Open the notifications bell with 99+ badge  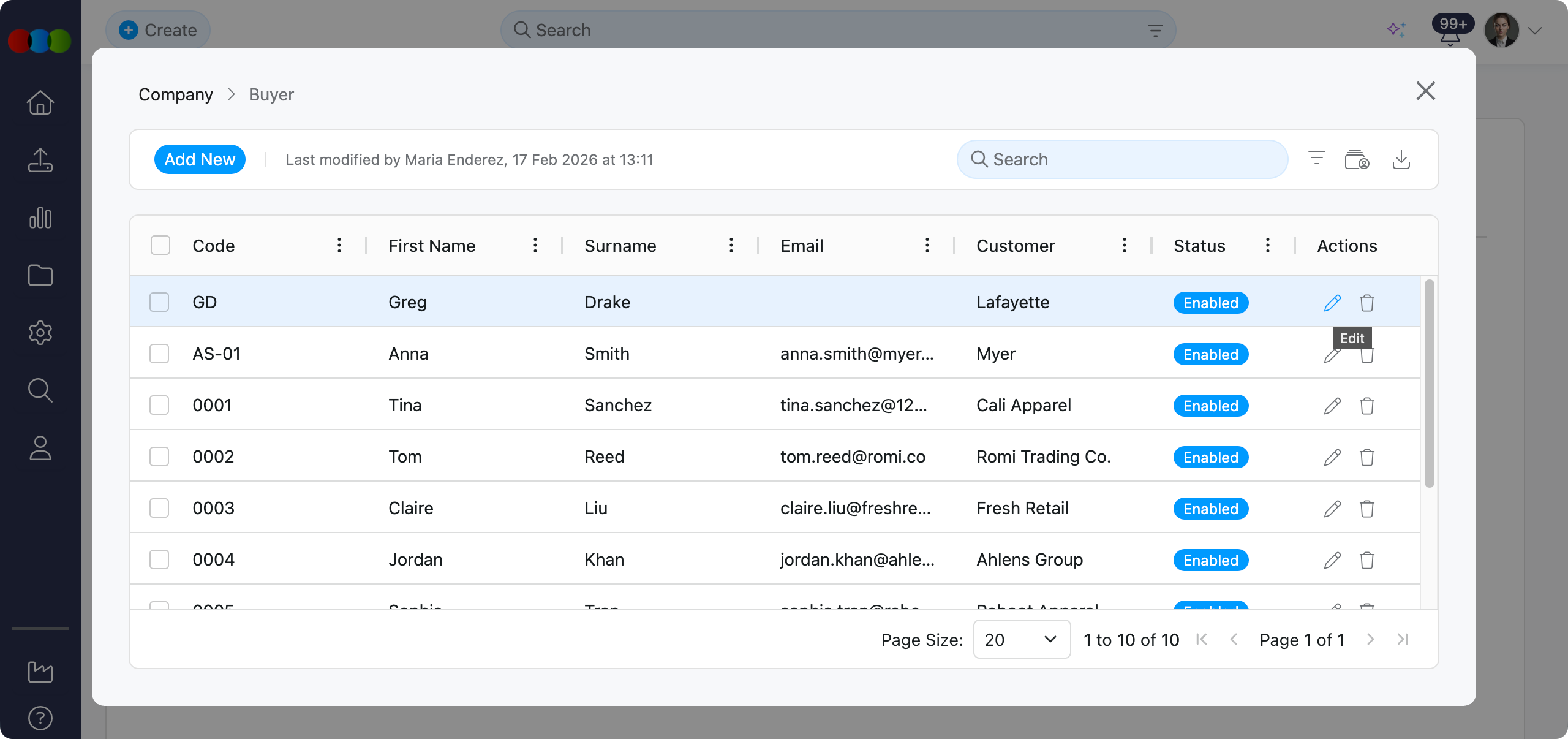1449,36
